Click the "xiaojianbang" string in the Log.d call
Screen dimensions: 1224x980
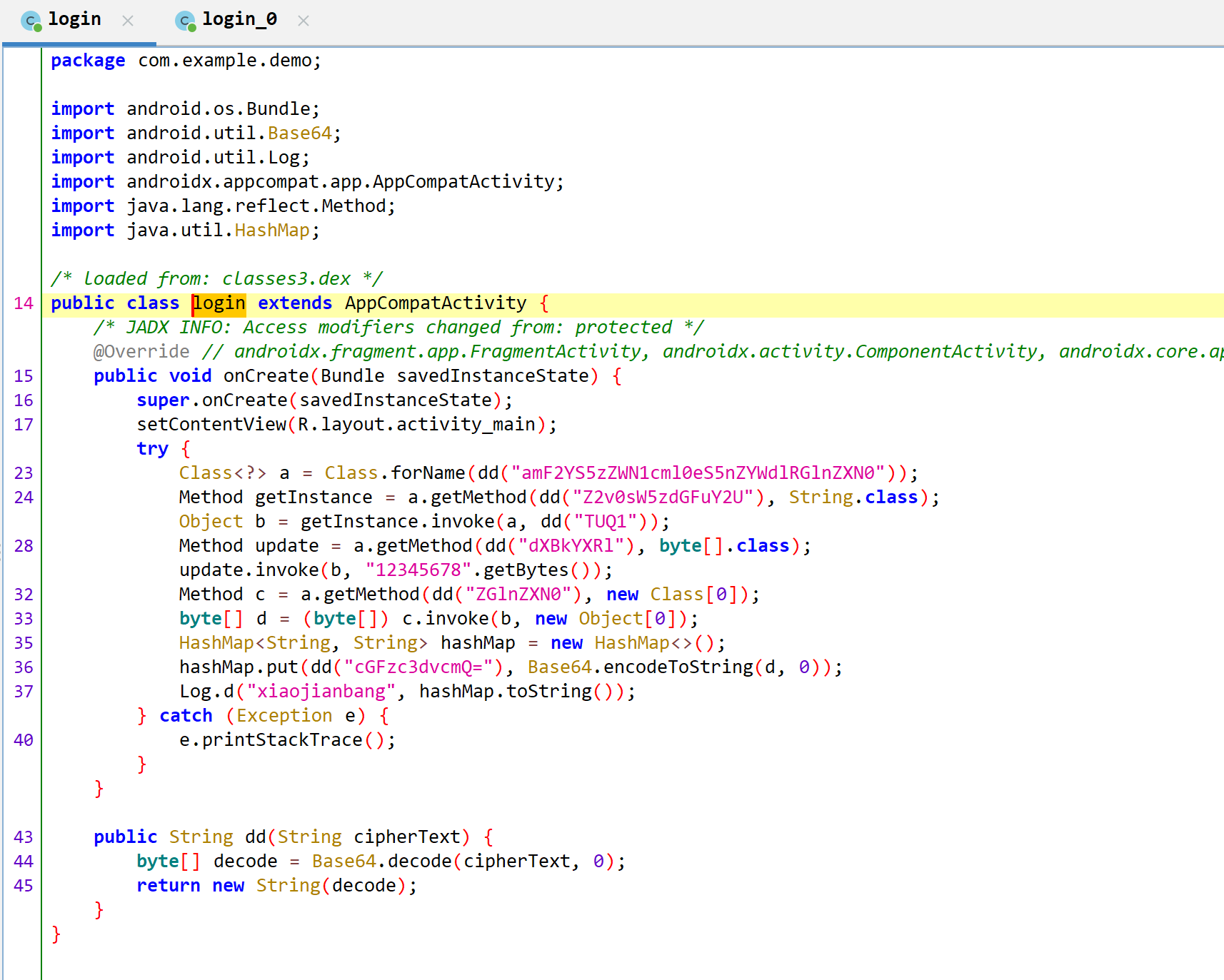[321, 692]
